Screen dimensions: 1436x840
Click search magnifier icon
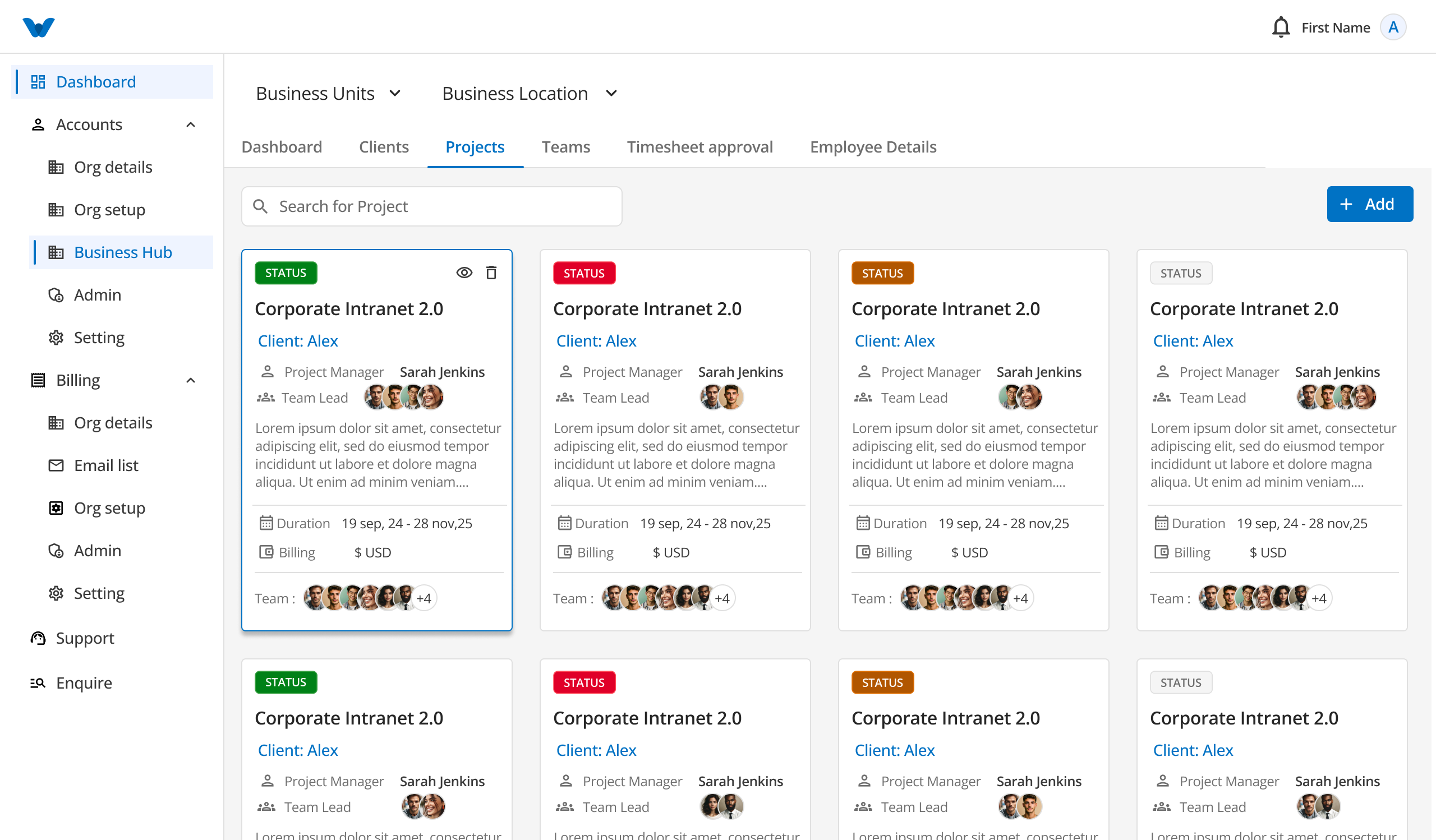(x=260, y=206)
